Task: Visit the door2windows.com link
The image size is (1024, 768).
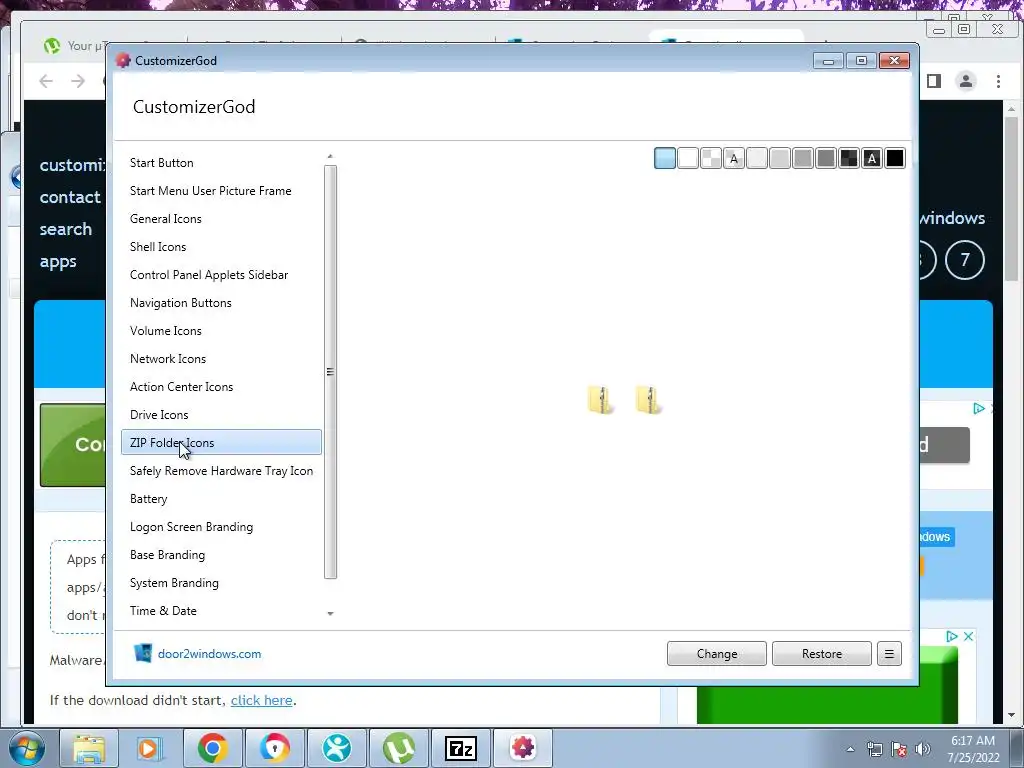Action: tap(209, 654)
